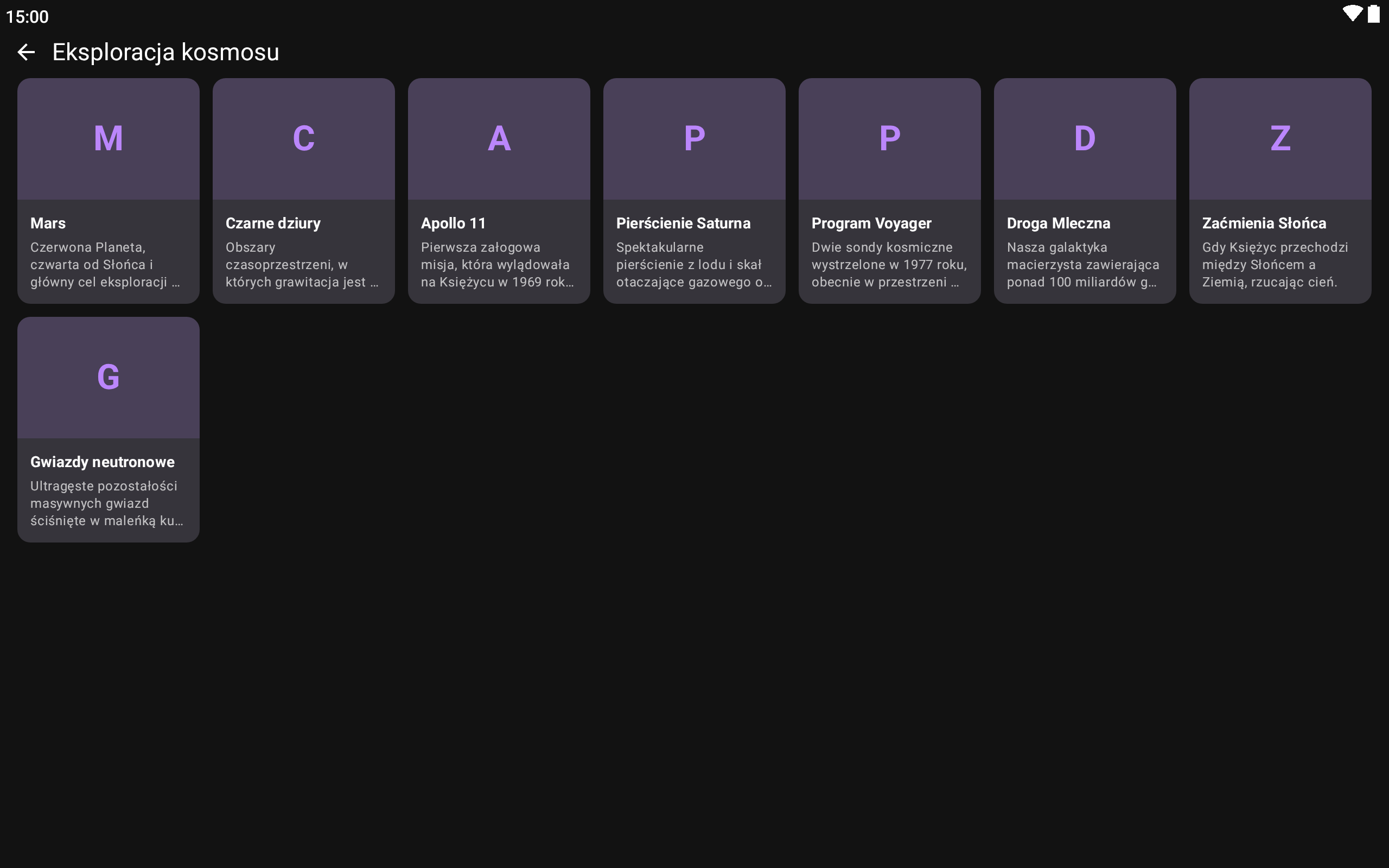Open Gwiazdy neutronowe description text

coord(107,503)
